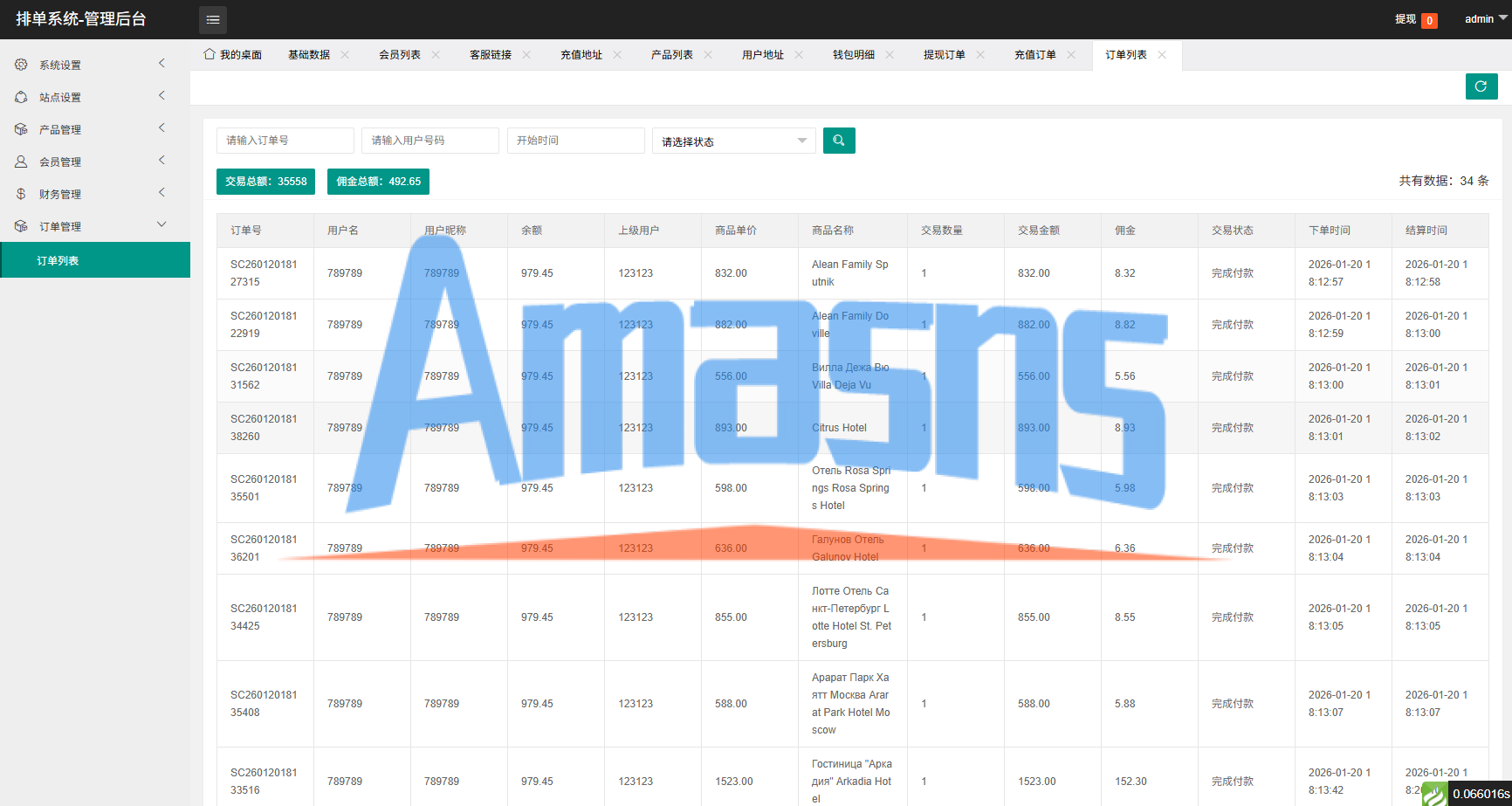Expand the 产品管理 menu chevron
The width and height of the screenshot is (1512, 806).
click(162, 127)
